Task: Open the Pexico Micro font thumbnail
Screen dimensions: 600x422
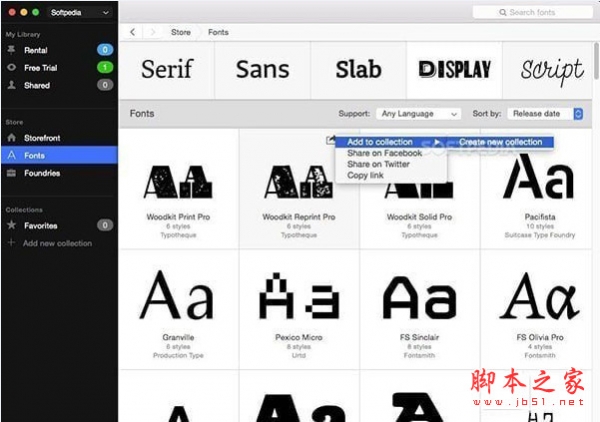Action: [x=299, y=295]
